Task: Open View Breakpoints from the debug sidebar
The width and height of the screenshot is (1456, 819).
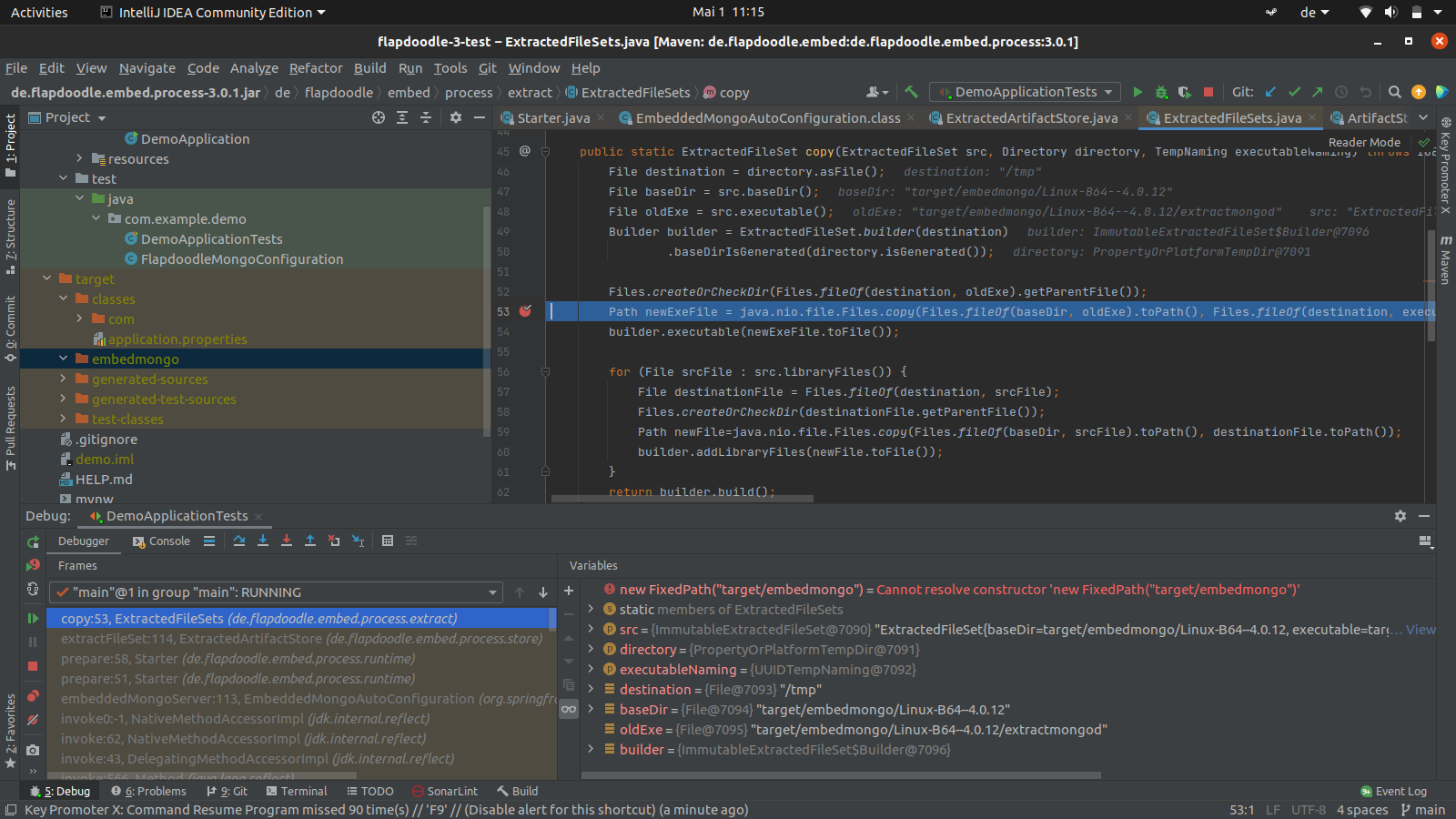Action: point(33,696)
